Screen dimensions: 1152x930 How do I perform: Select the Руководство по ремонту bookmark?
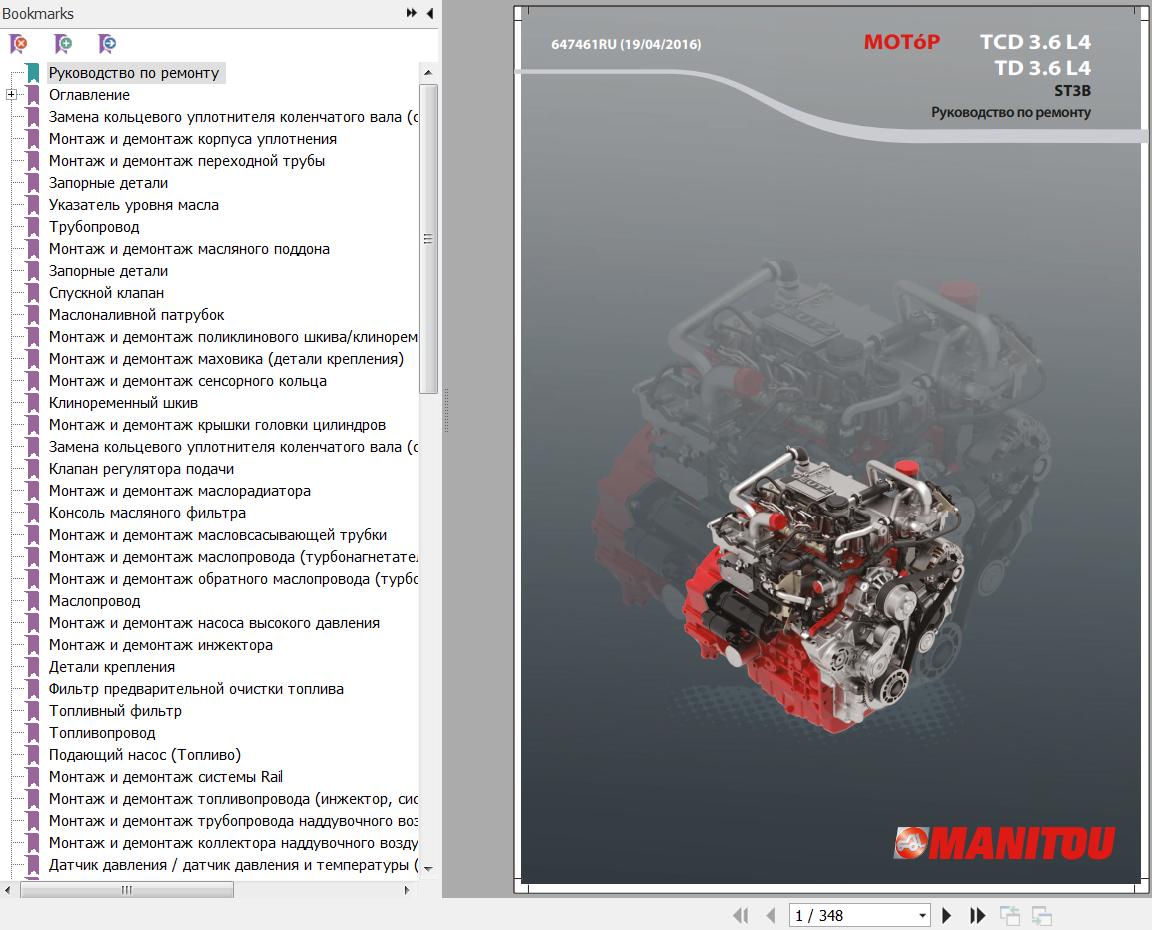click(x=134, y=73)
